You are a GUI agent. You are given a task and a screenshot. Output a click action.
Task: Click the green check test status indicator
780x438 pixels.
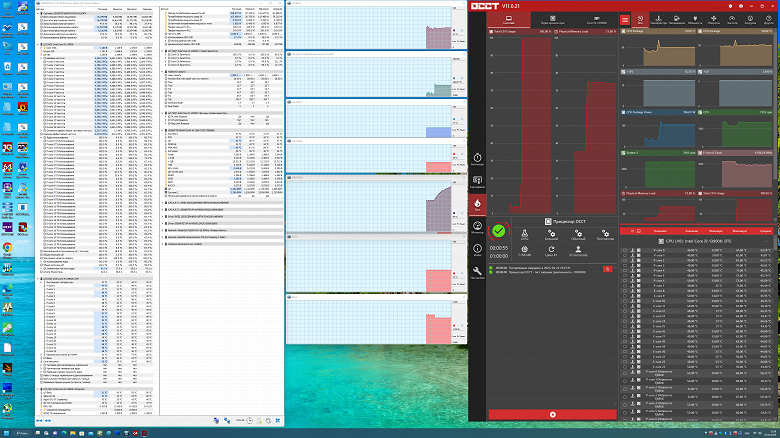(x=498, y=231)
